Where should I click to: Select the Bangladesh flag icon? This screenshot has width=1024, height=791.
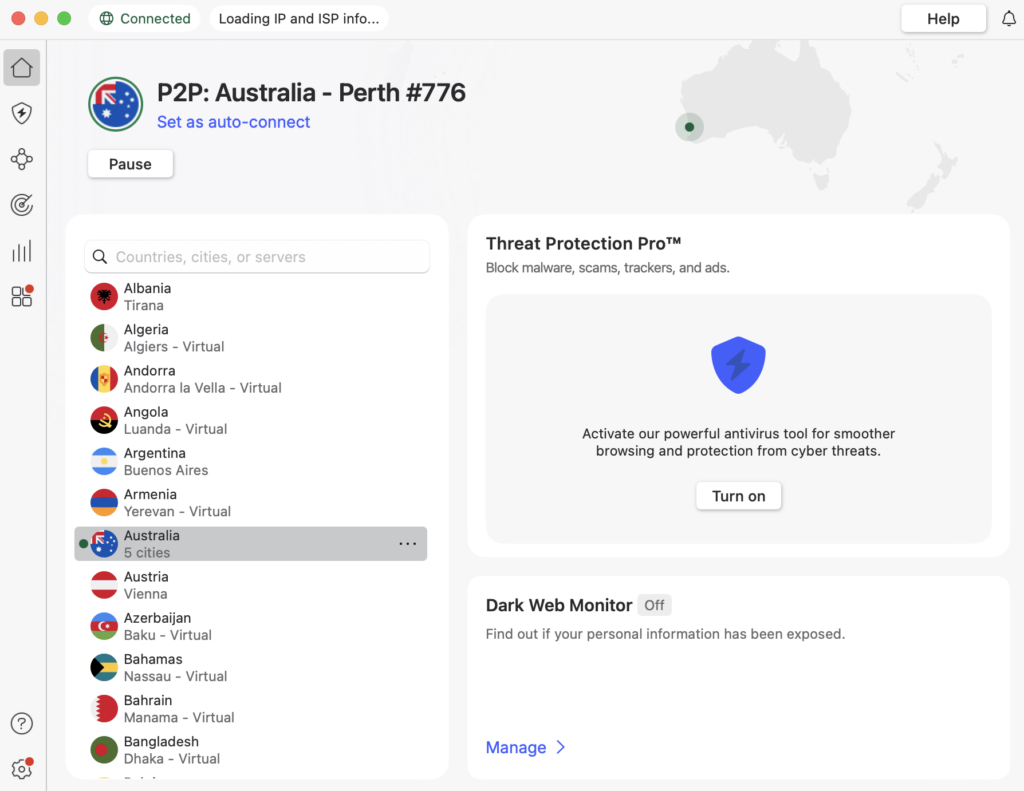(x=104, y=749)
